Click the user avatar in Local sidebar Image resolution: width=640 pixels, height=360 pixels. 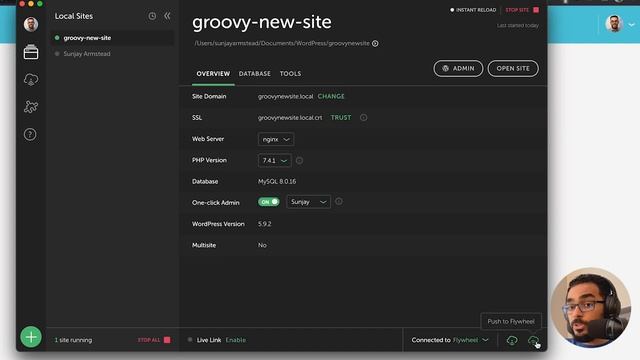coord(31,24)
